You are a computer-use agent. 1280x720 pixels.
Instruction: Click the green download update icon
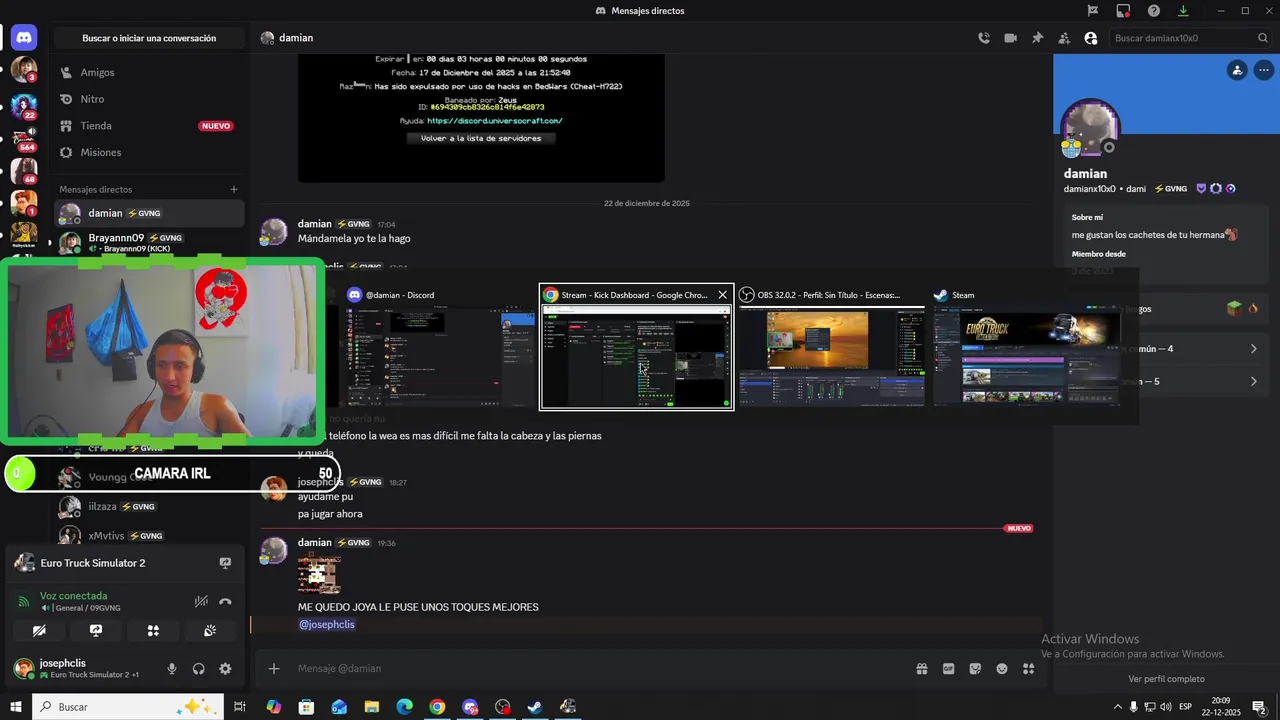tap(1183, 10)
